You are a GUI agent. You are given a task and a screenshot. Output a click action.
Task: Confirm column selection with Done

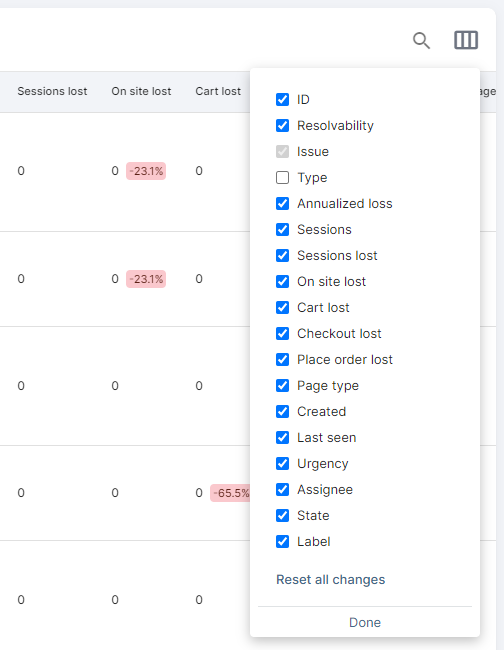(365, 622)
